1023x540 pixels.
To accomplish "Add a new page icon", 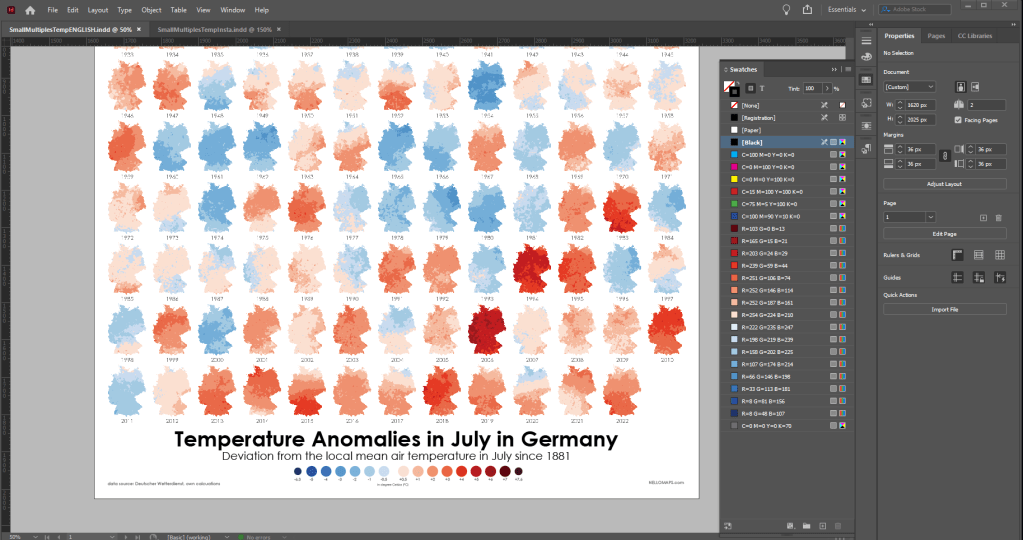I will 983,217.
